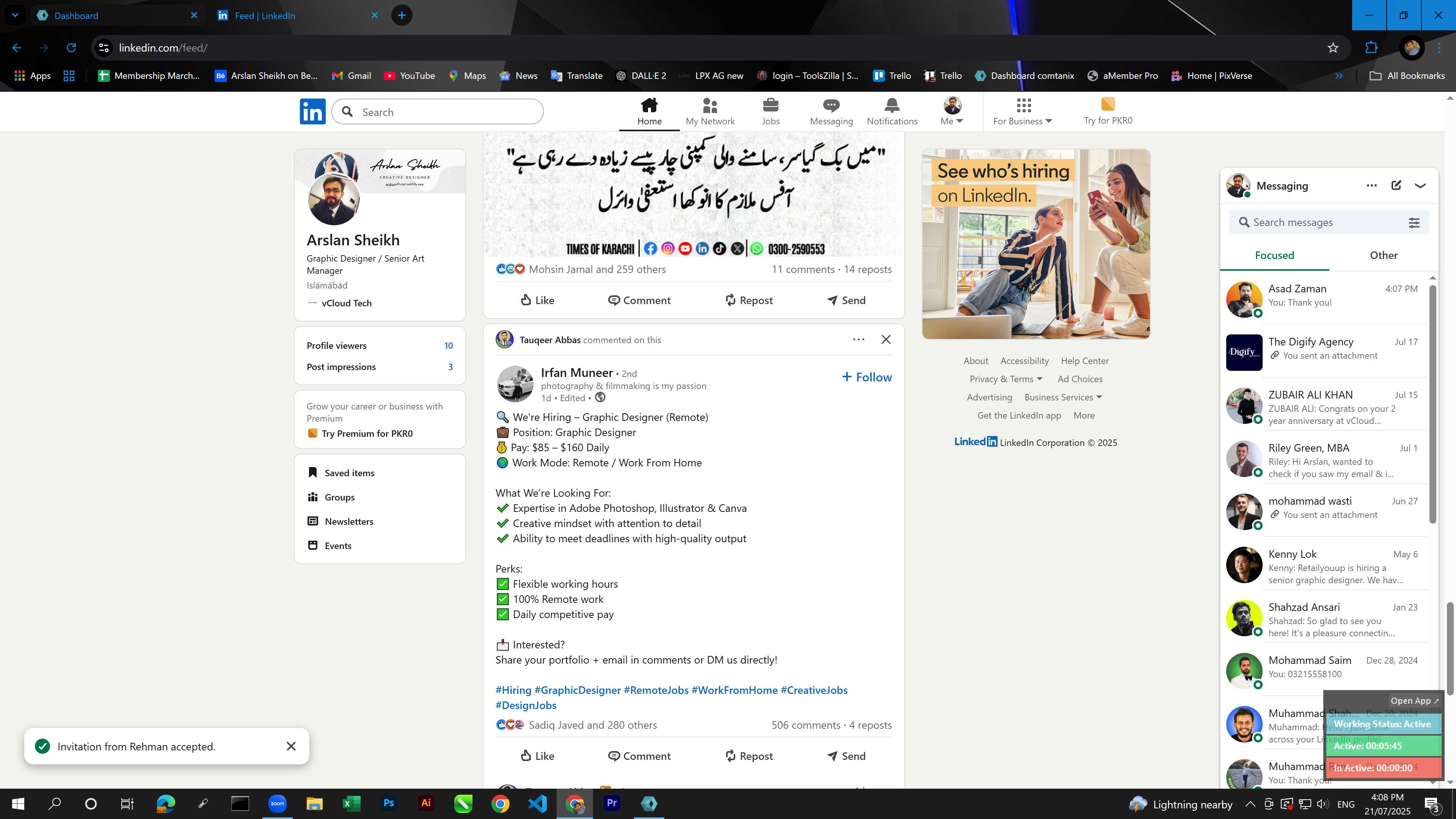Open Irfan Muneer post options menu

[858, 340]
